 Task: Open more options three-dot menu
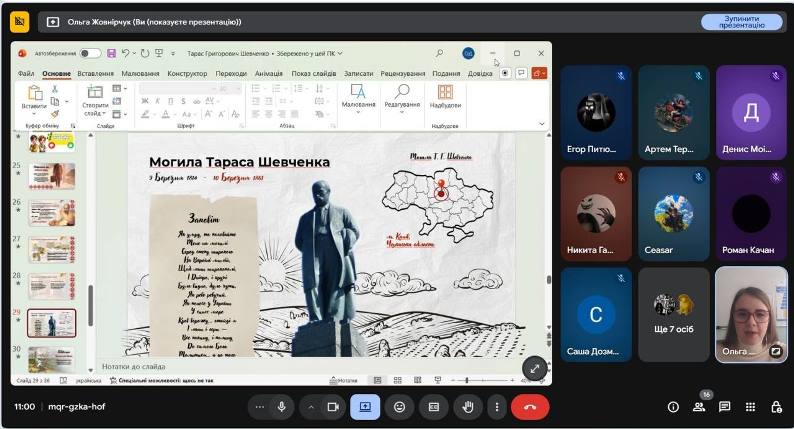click(497, 407)
